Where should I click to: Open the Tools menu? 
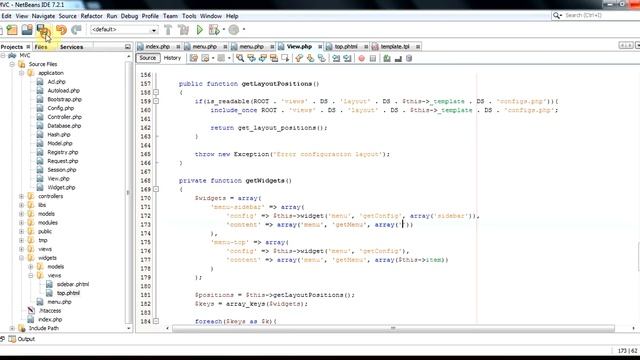(189, 16)
